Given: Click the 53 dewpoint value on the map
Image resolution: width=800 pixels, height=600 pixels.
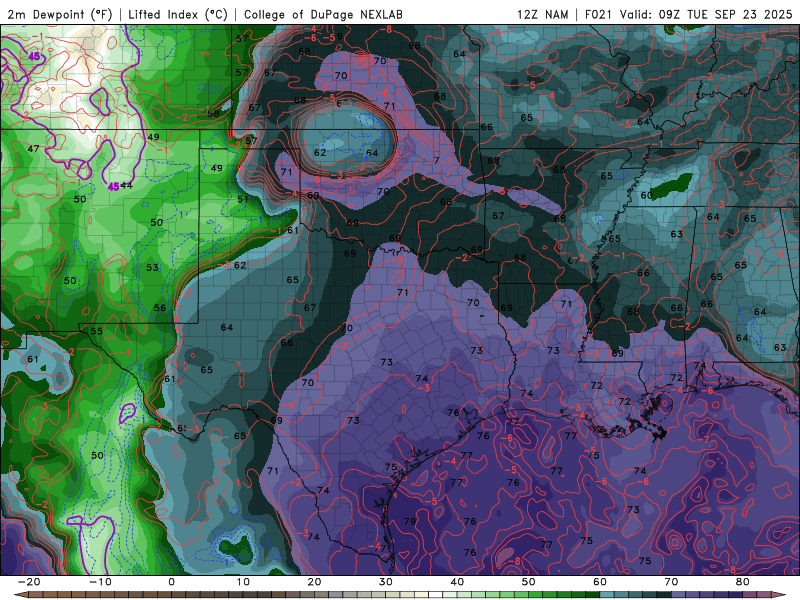Looking at the screenshot, I should 152,267.
